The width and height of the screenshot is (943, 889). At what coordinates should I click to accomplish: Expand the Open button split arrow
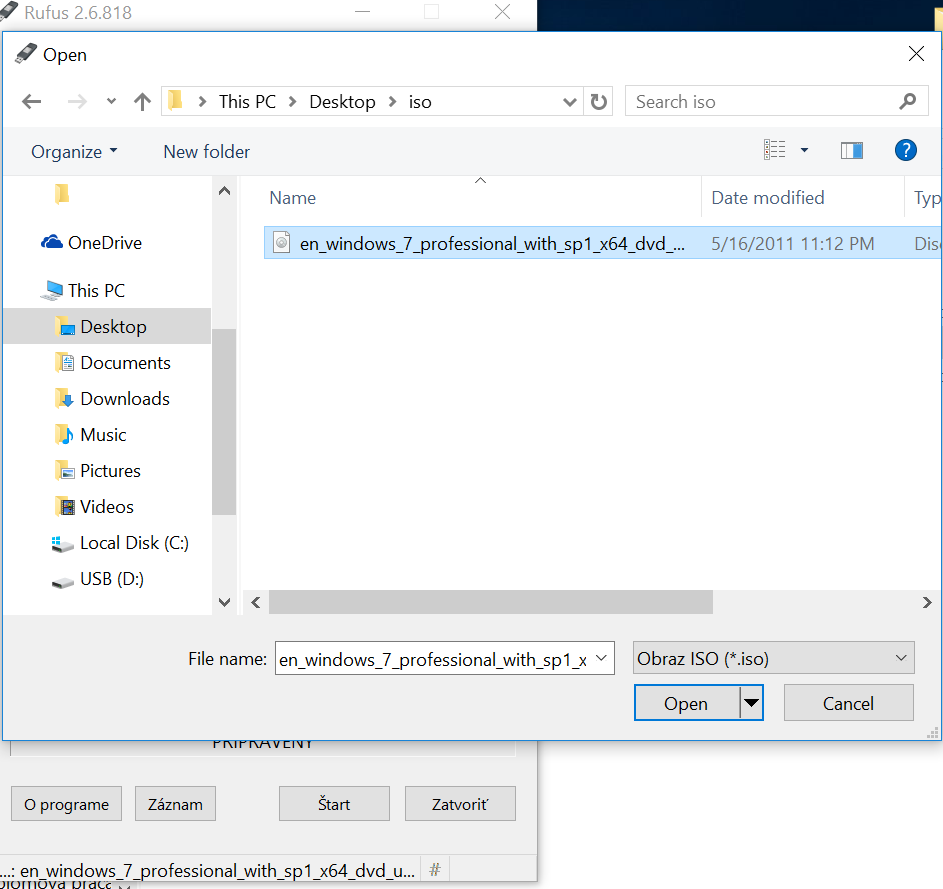coord(751,703)
